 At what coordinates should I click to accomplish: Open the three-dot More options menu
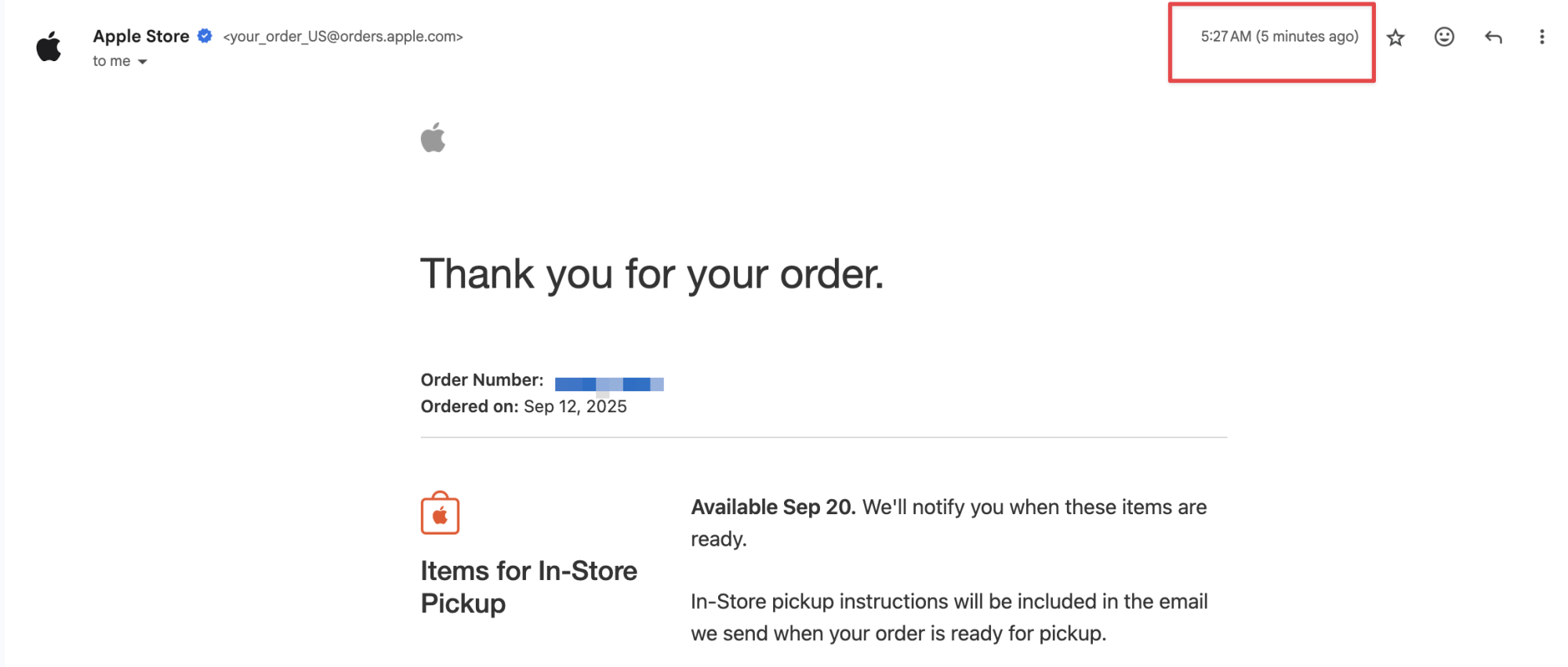[x=1541, y=37]
